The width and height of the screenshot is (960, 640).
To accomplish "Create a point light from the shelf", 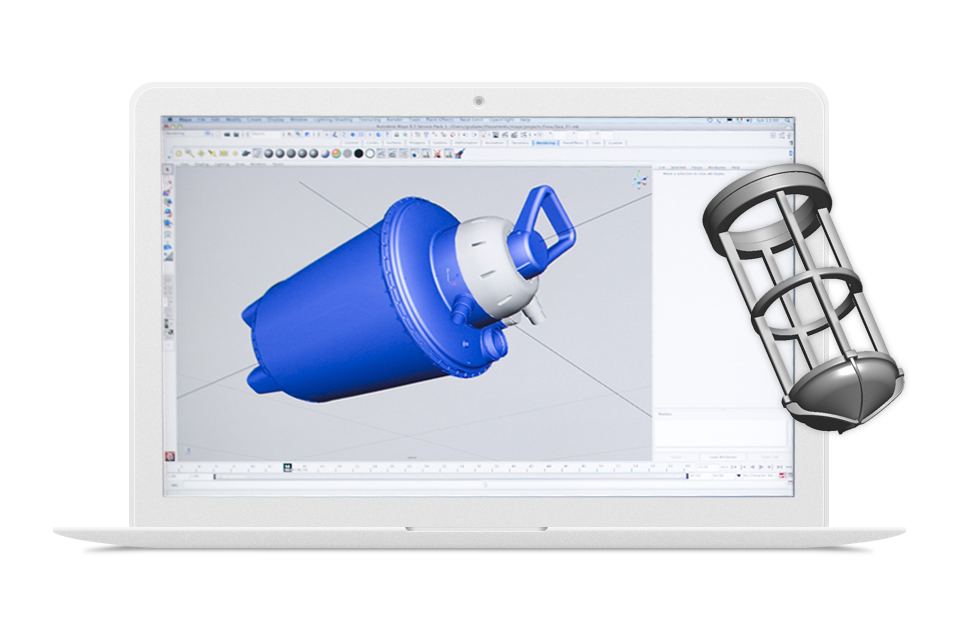I will pos(201,153).
